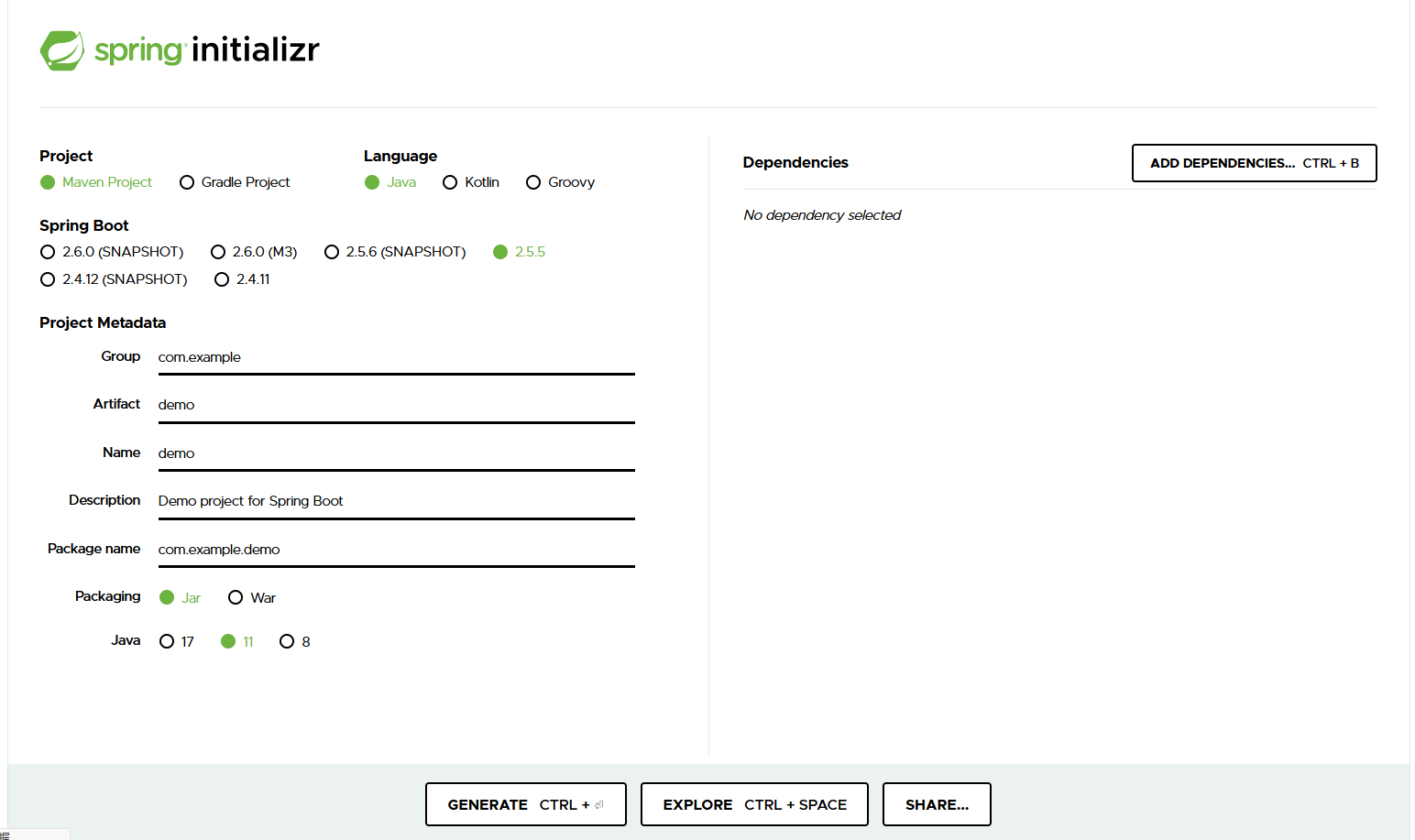The height and width of the screenshot is (840, 1415).
Task: Click the Explore button
Action: pos(753,804)
